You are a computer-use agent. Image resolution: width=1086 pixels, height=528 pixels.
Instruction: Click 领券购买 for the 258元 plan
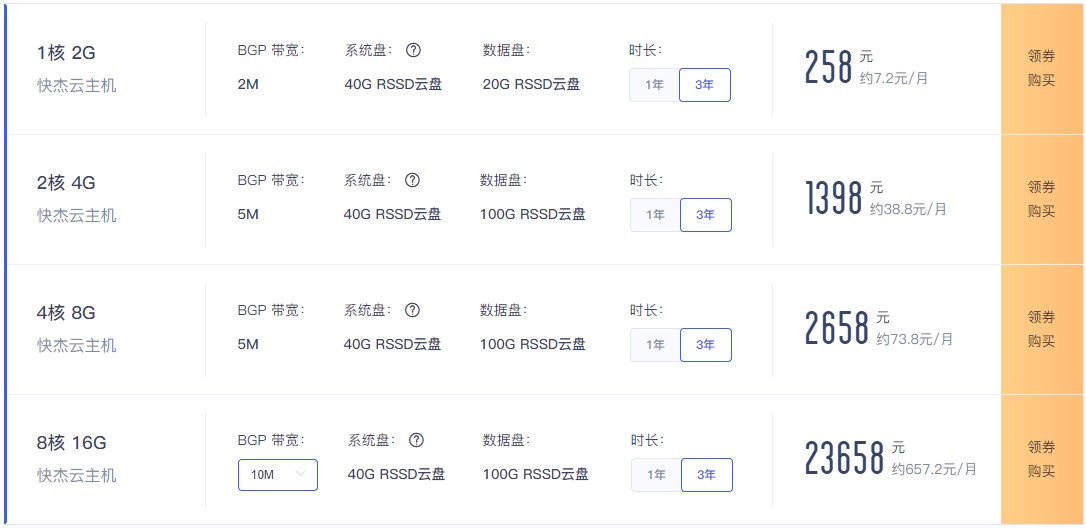1041,69
